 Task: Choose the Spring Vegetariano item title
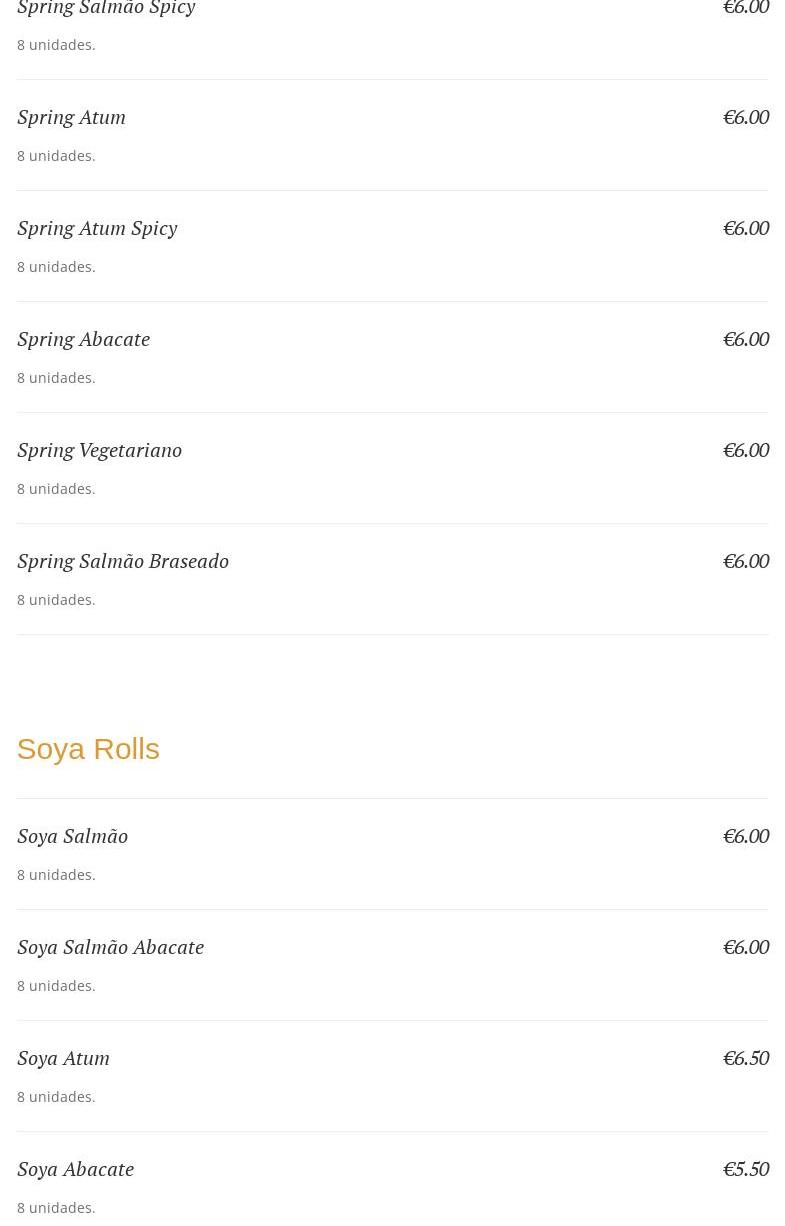coord(99,450)
